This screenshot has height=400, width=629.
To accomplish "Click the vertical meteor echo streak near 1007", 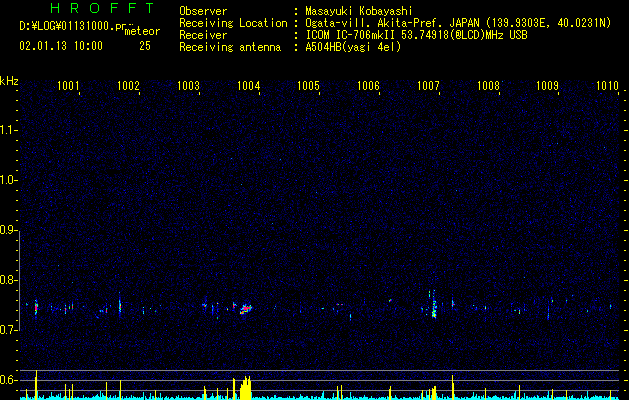I will click(x=434, y=304).
